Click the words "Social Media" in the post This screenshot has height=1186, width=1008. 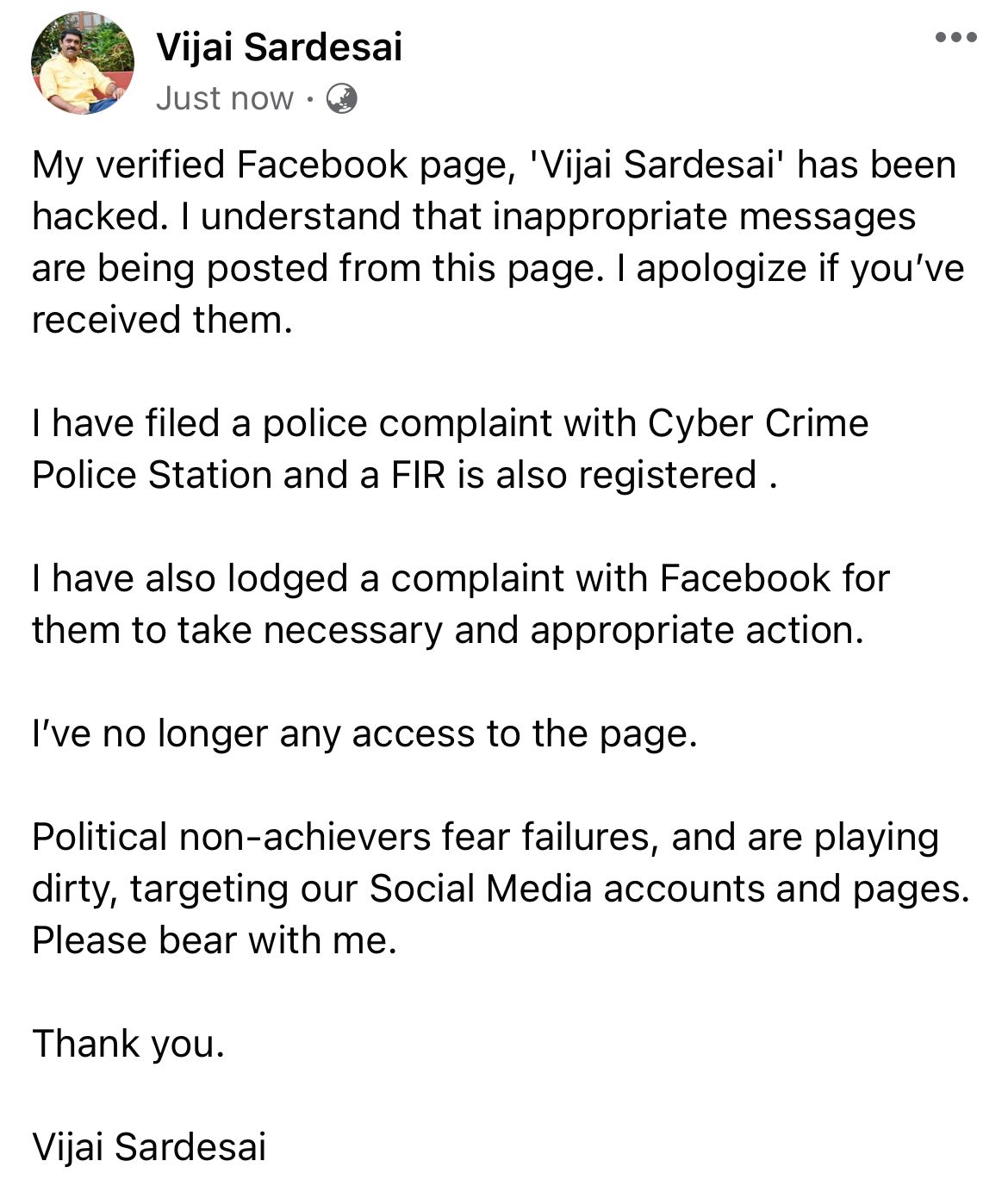(481, 889)
